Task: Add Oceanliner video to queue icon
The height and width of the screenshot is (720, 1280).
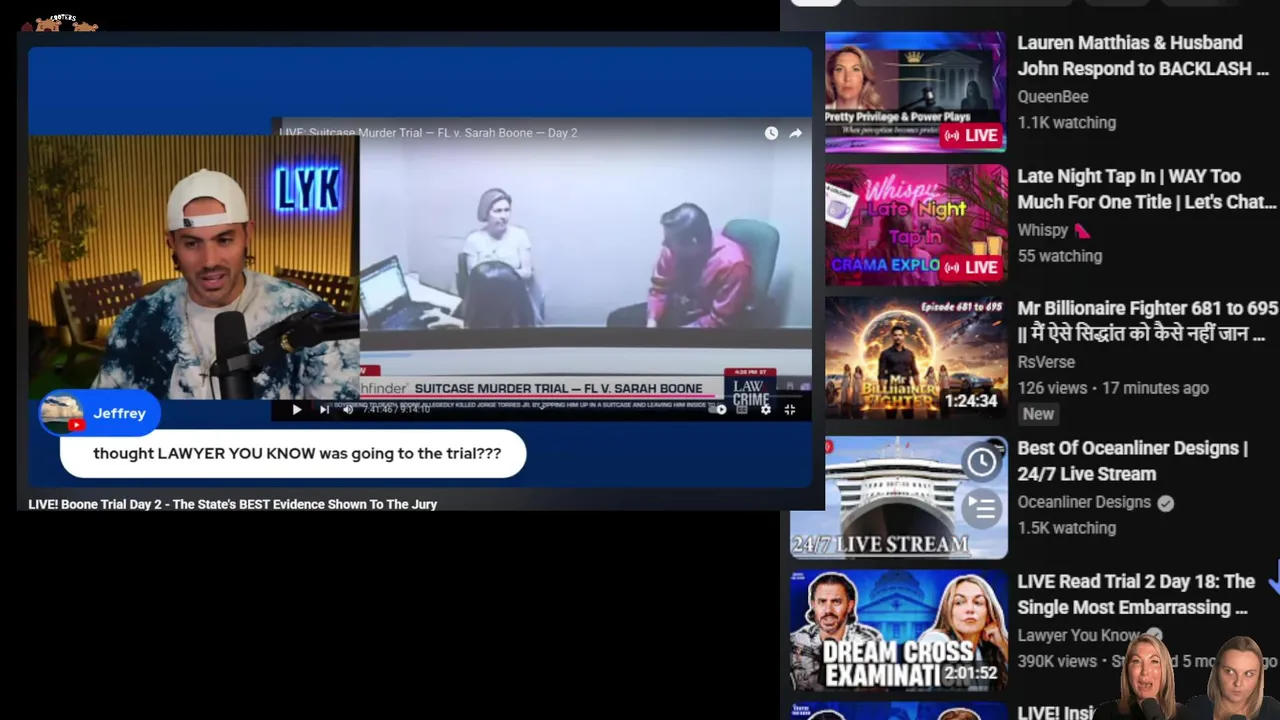Action: coord(982,508)
